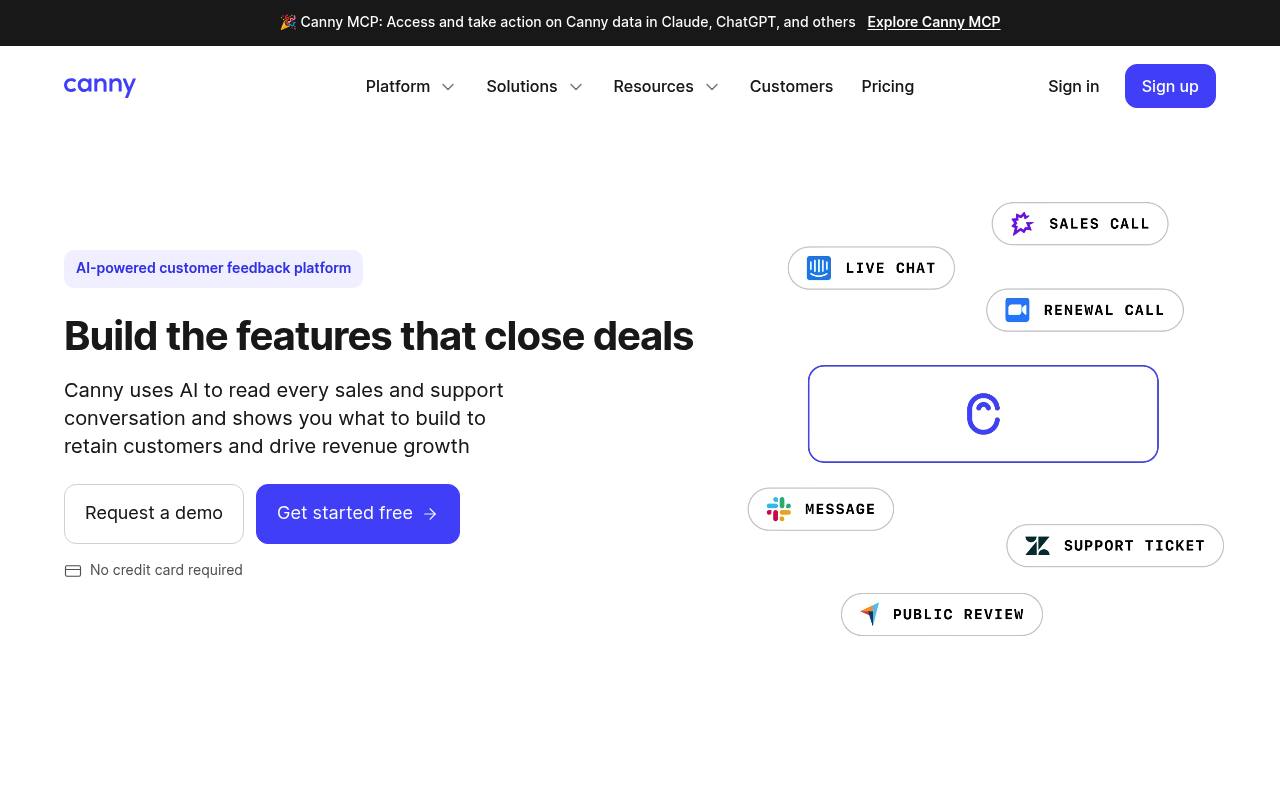Expand the Platform dropdown chevron
Image resolution: width=1280 pixels, height=800 pixels.
(448, 87)
